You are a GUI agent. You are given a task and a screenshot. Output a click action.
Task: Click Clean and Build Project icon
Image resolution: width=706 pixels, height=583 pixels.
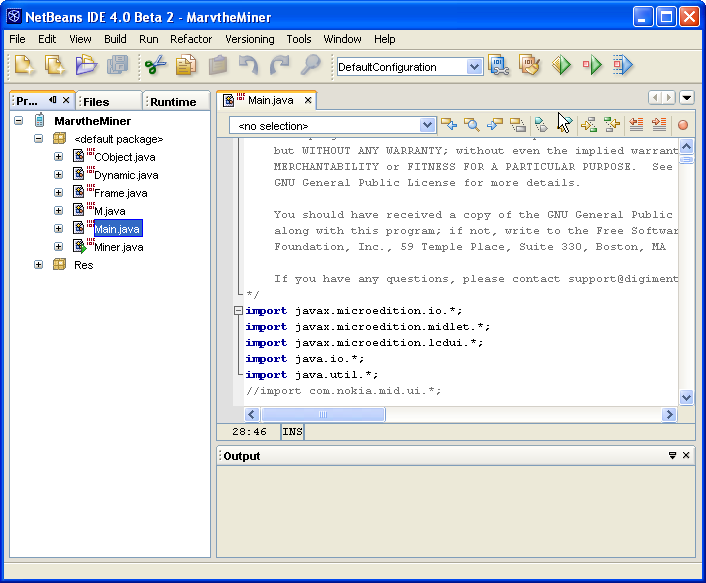[x=530, y=66]
